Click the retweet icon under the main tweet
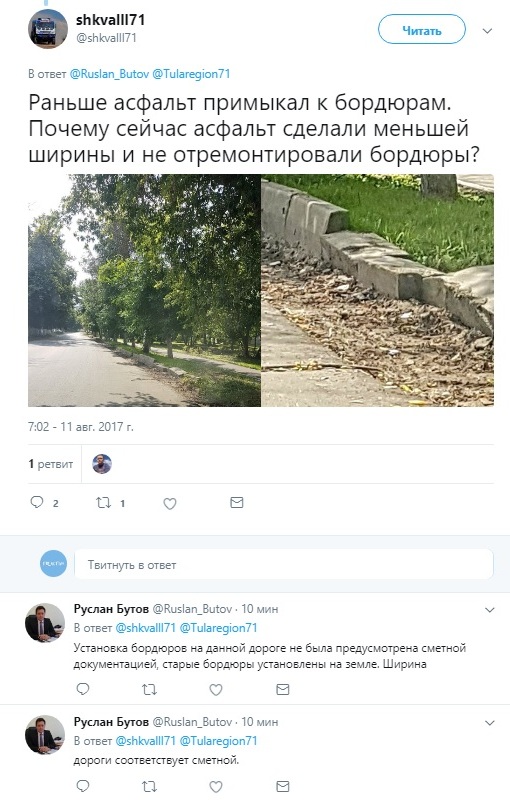Viewport: 510px width, 800px height. 104,503
